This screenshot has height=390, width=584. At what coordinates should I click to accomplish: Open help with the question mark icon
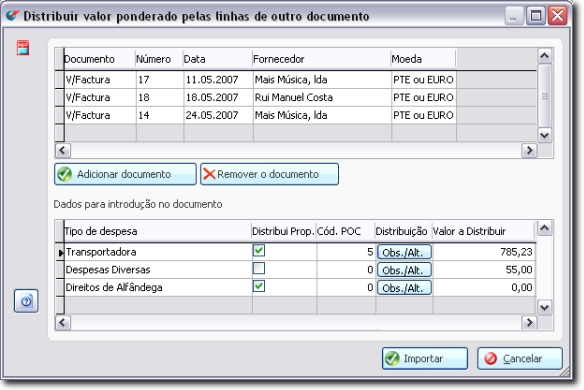click(x=26, y=301)
